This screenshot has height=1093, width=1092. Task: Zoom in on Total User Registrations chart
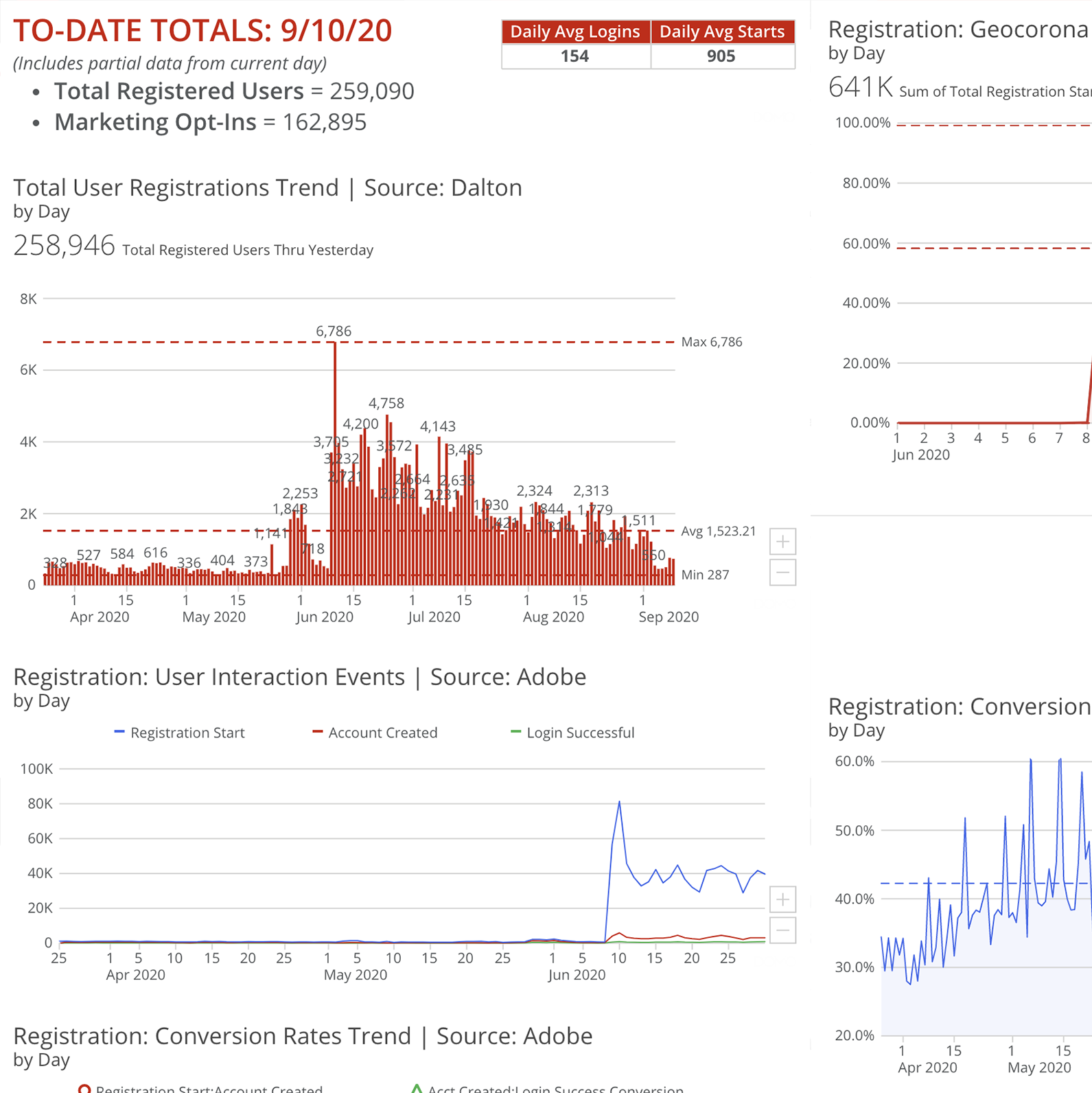coord(782,542)
